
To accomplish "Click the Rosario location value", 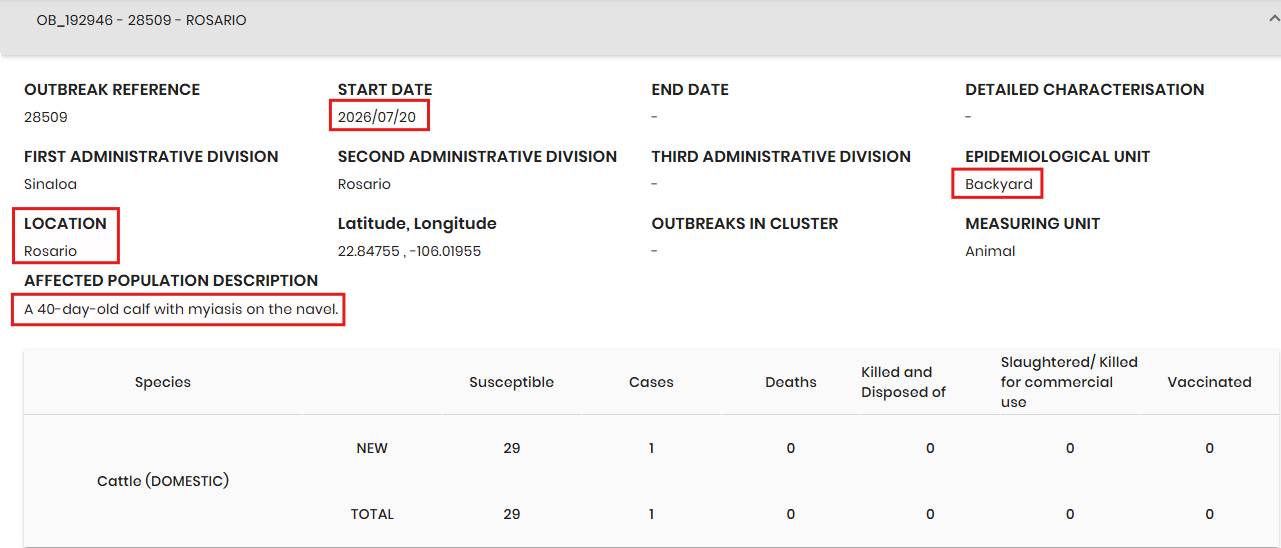I will (x=51, y=251).
